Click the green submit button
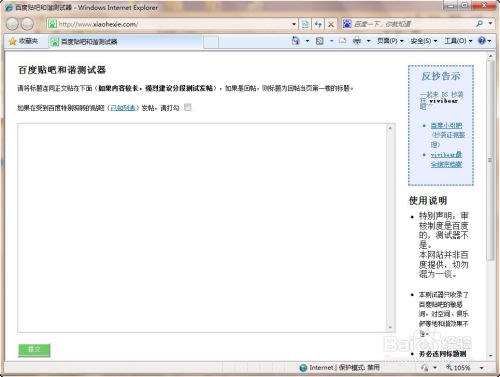The width and height of the screenshot is (500, 377). point(34,350)
